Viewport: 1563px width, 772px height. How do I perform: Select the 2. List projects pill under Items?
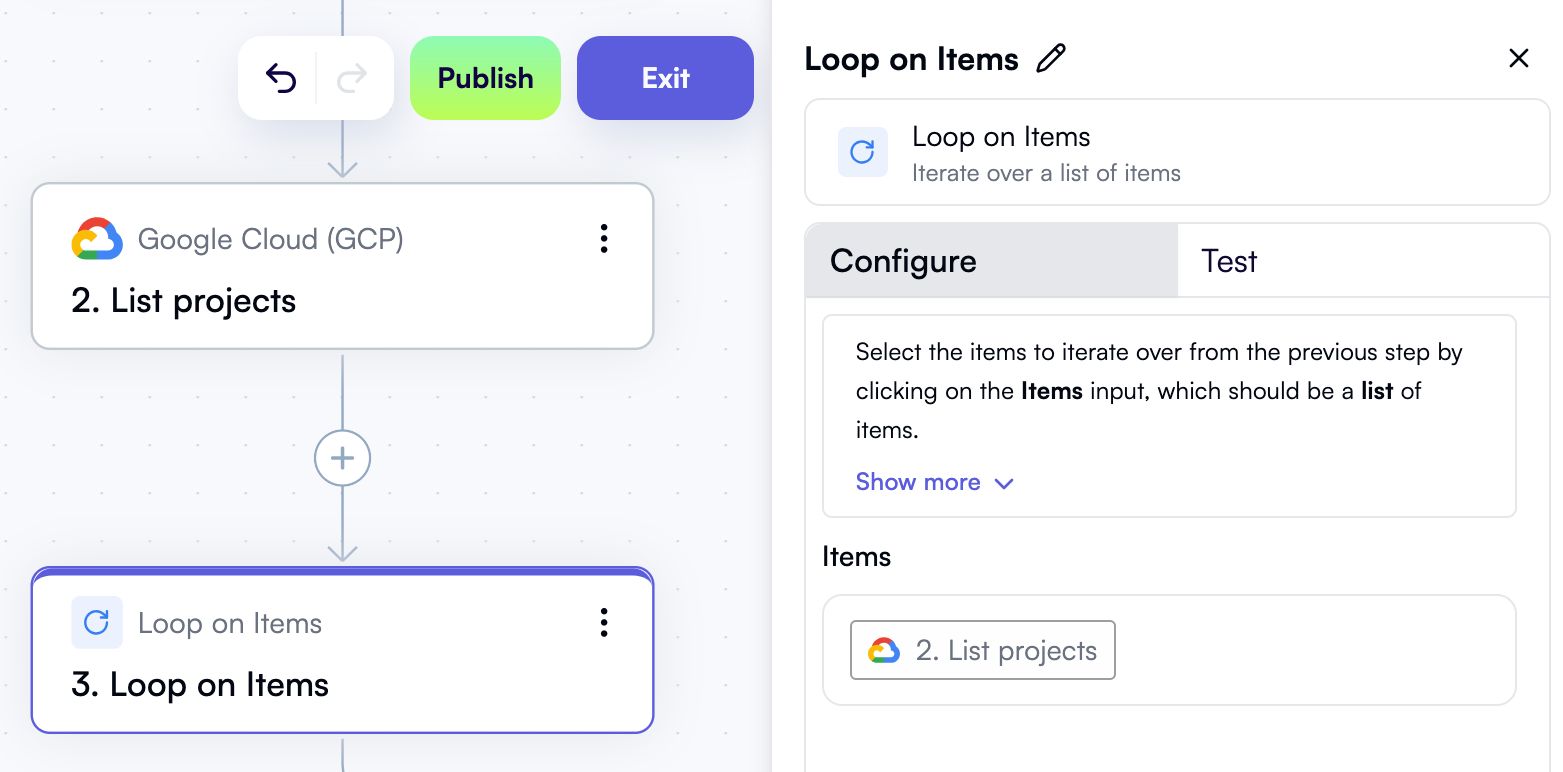[981, 650]
